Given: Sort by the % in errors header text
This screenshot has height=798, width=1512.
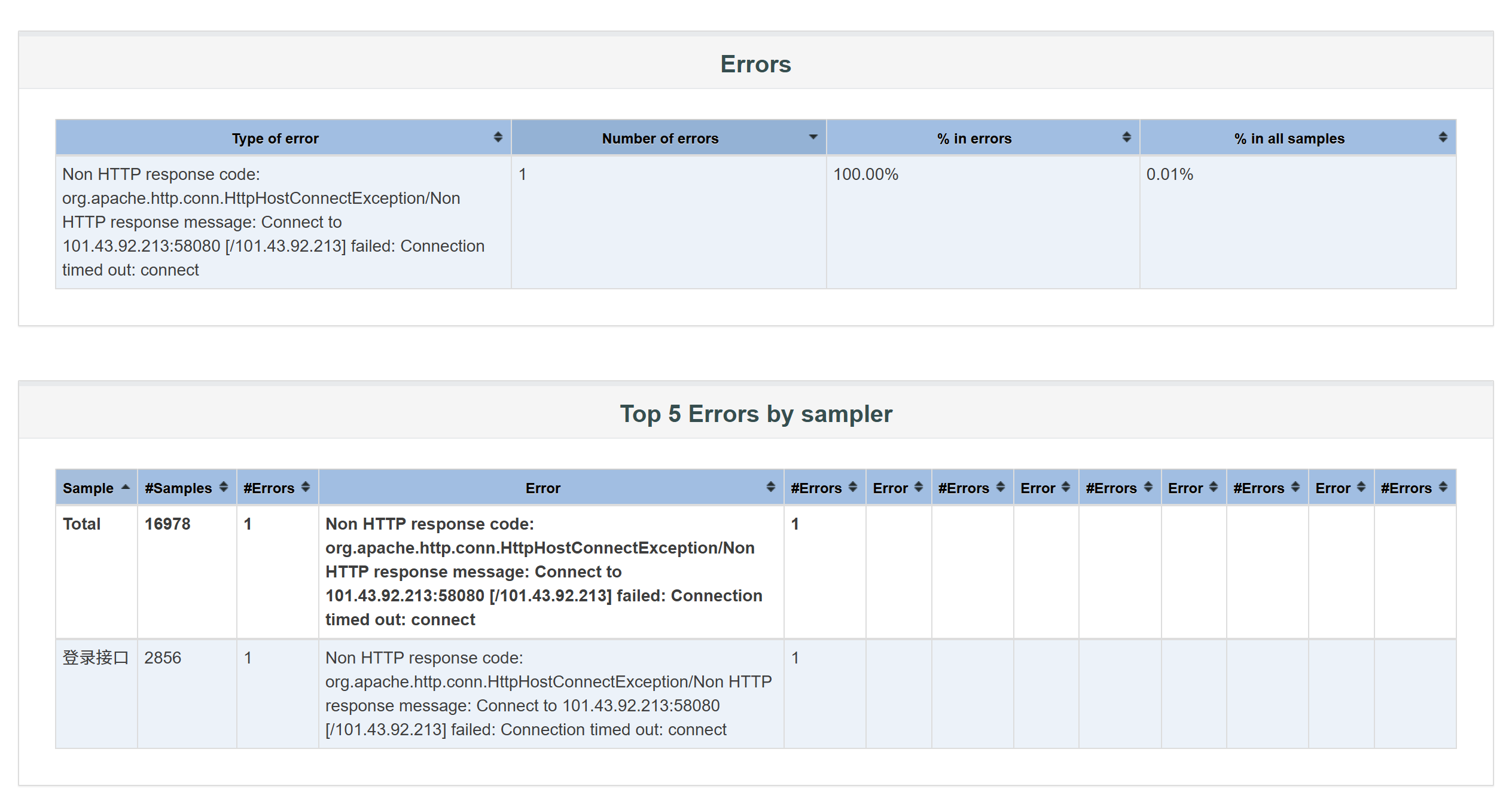Looking at the screenshot, I should (x=974, y=139).
